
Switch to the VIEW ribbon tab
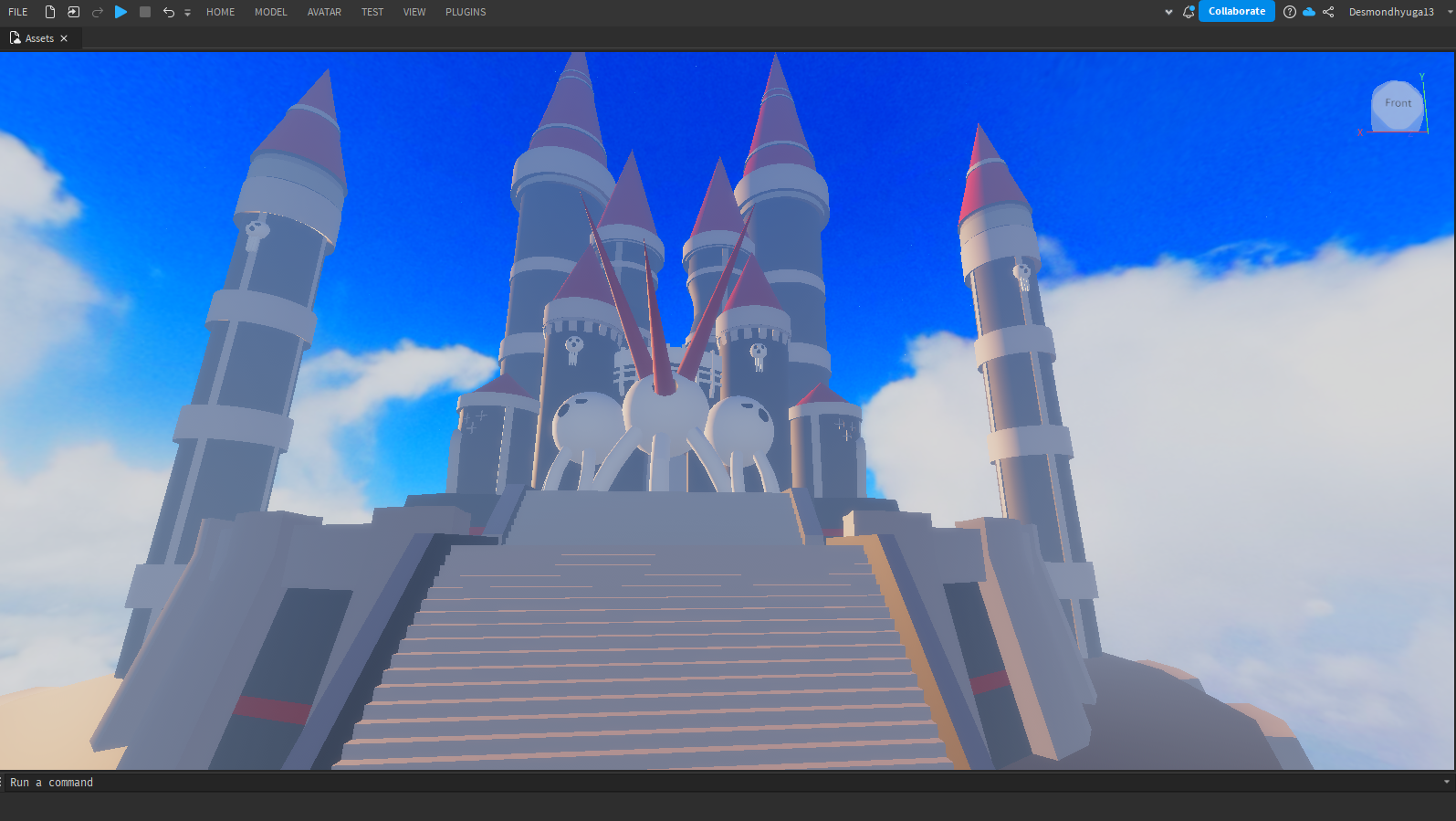pos(414,12)
